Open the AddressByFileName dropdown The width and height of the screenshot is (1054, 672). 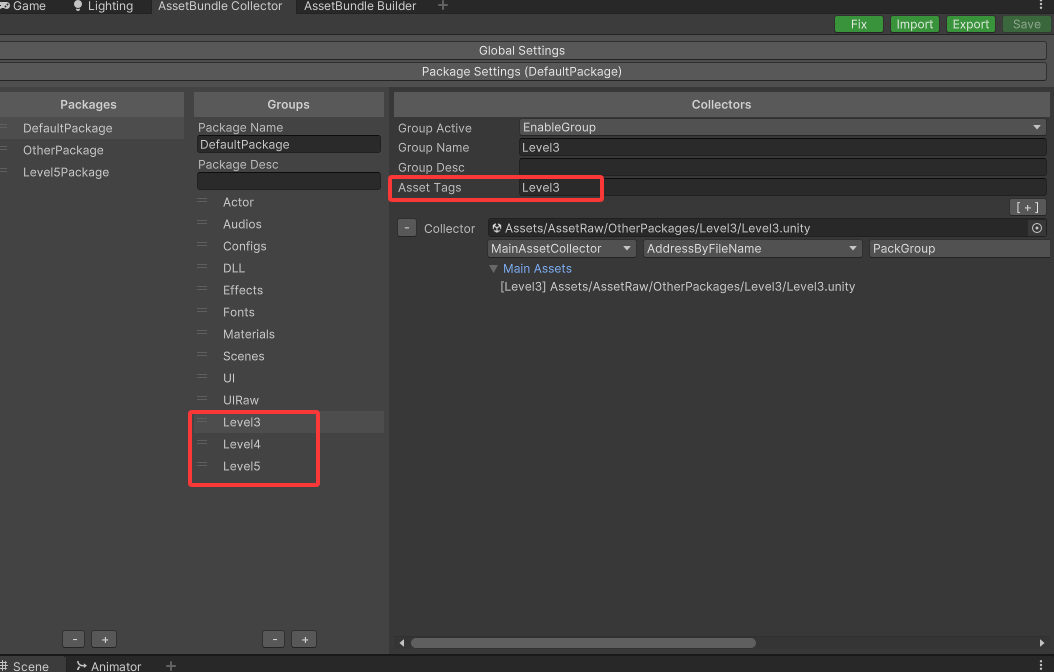pos(752,248)
